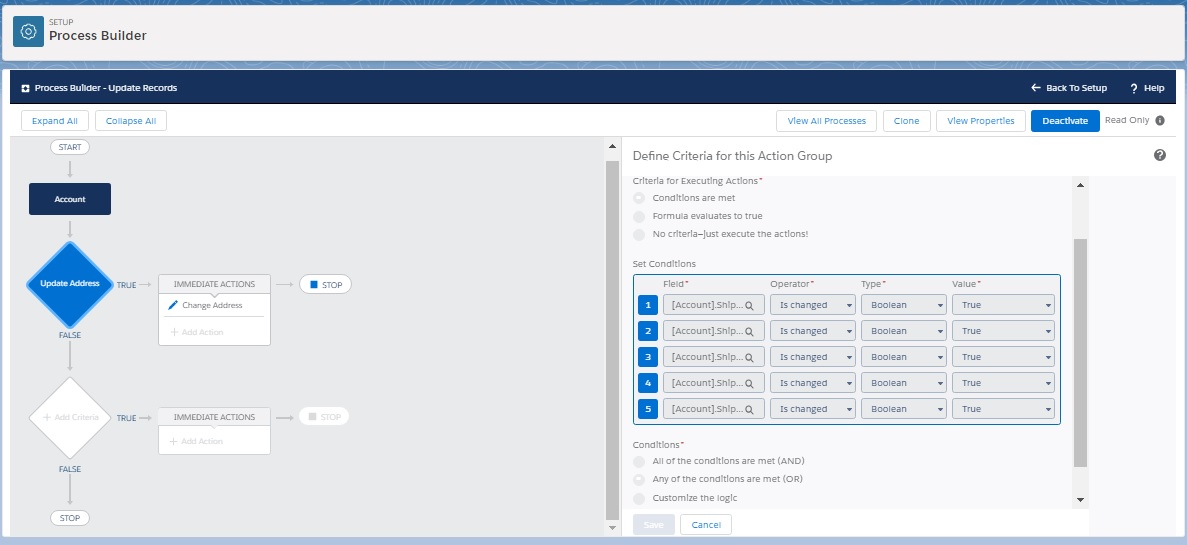Screen dimensions: 1187x545
Task: Click the criteria panel vertical scrollbar
Action: click(1080, 350)
